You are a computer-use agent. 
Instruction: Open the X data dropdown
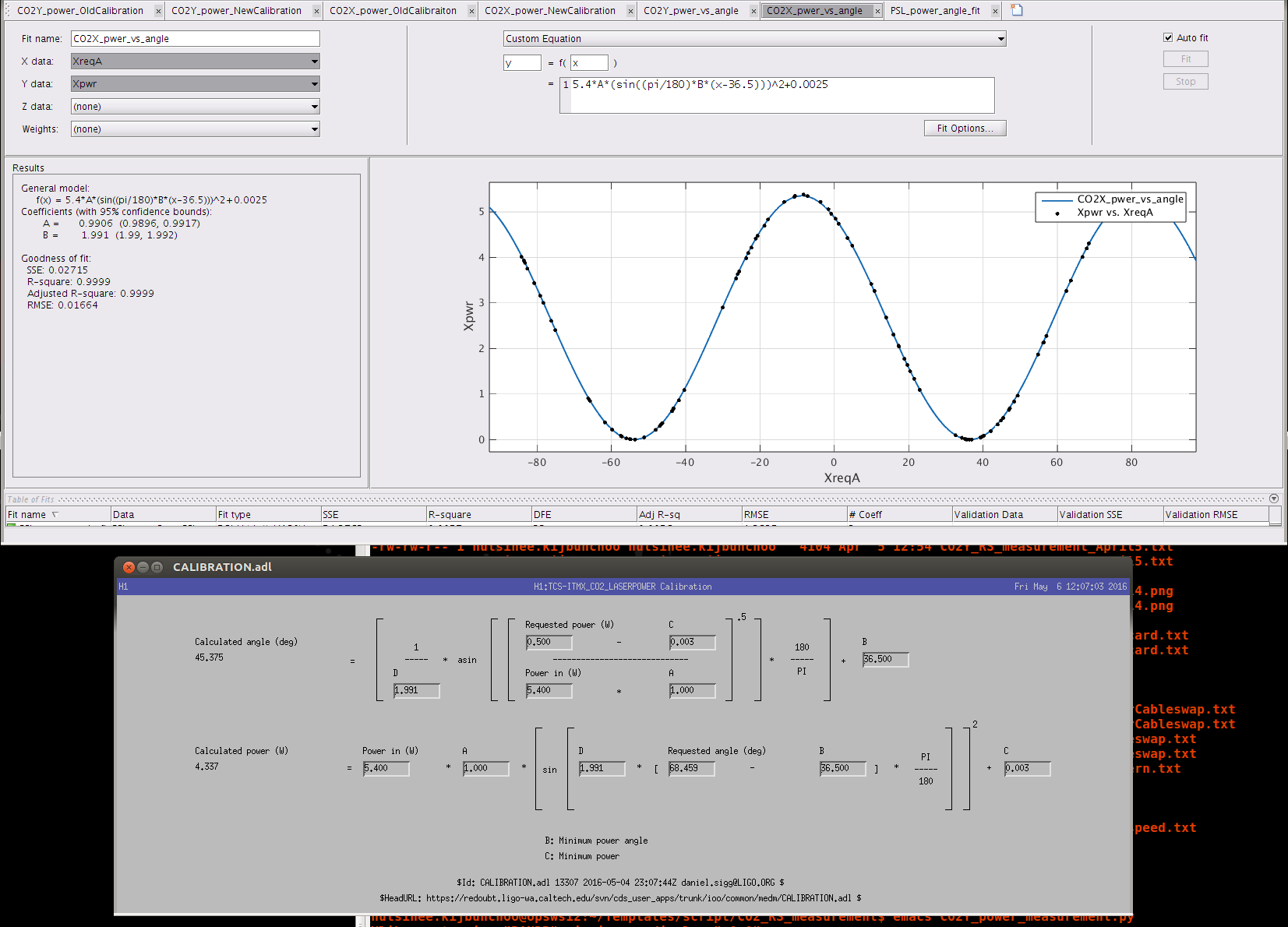click(196, 61)
